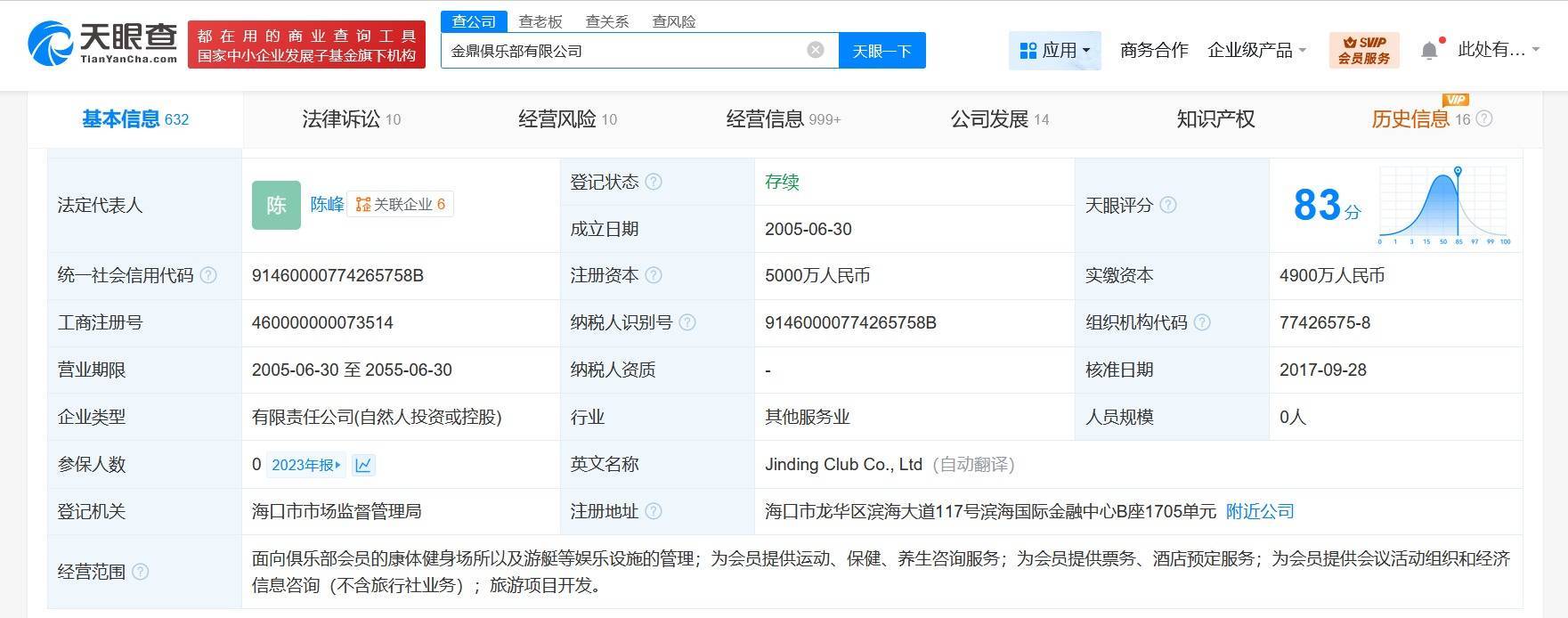Click the English name Jinding Club Co., Ltd
The width and height of the screenshot is (1568, 618).
[843, 464]
